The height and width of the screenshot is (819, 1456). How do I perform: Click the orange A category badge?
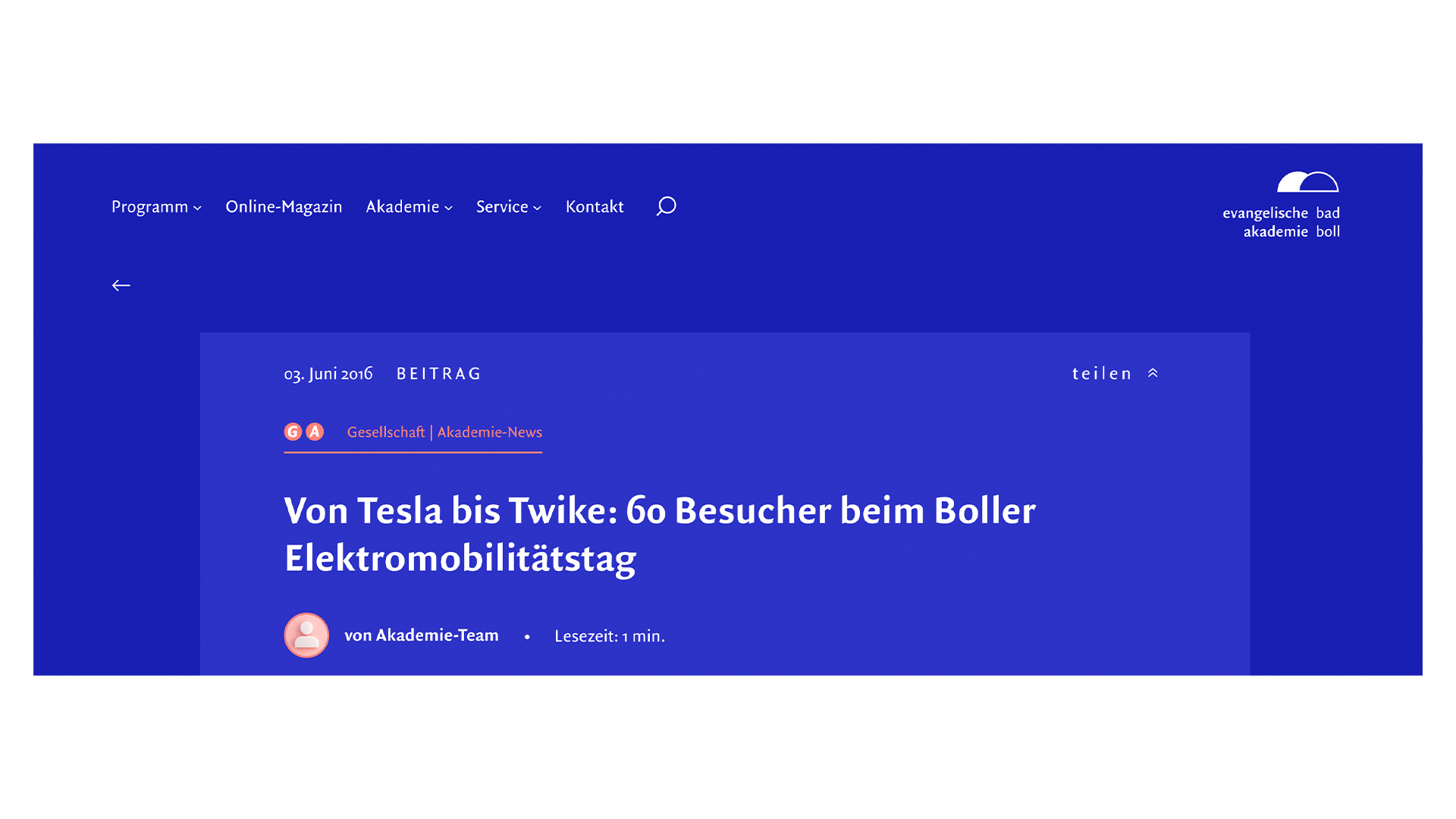315,431
